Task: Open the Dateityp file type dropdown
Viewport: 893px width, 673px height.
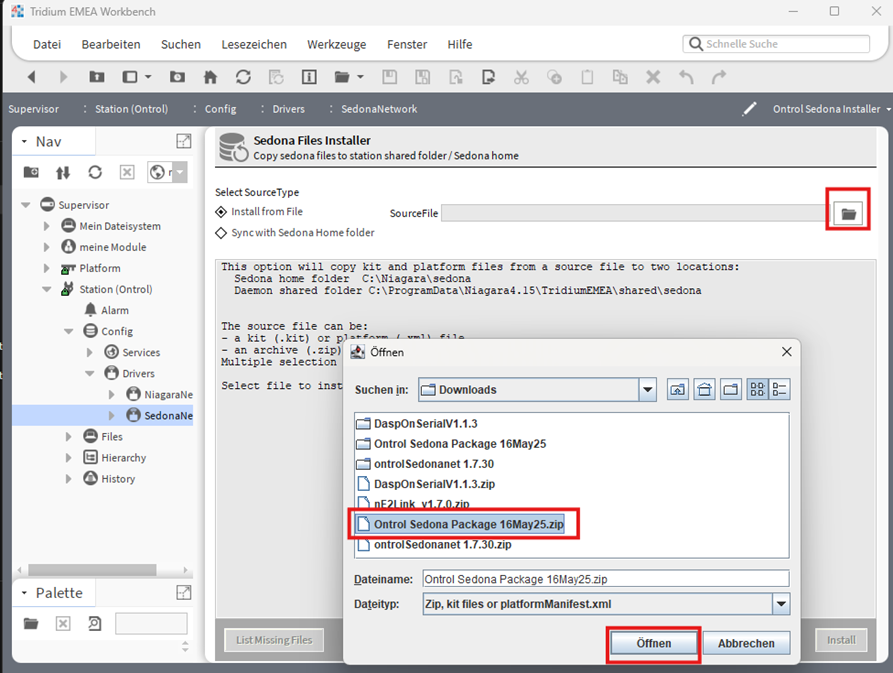Action: [x=781, y=604]
